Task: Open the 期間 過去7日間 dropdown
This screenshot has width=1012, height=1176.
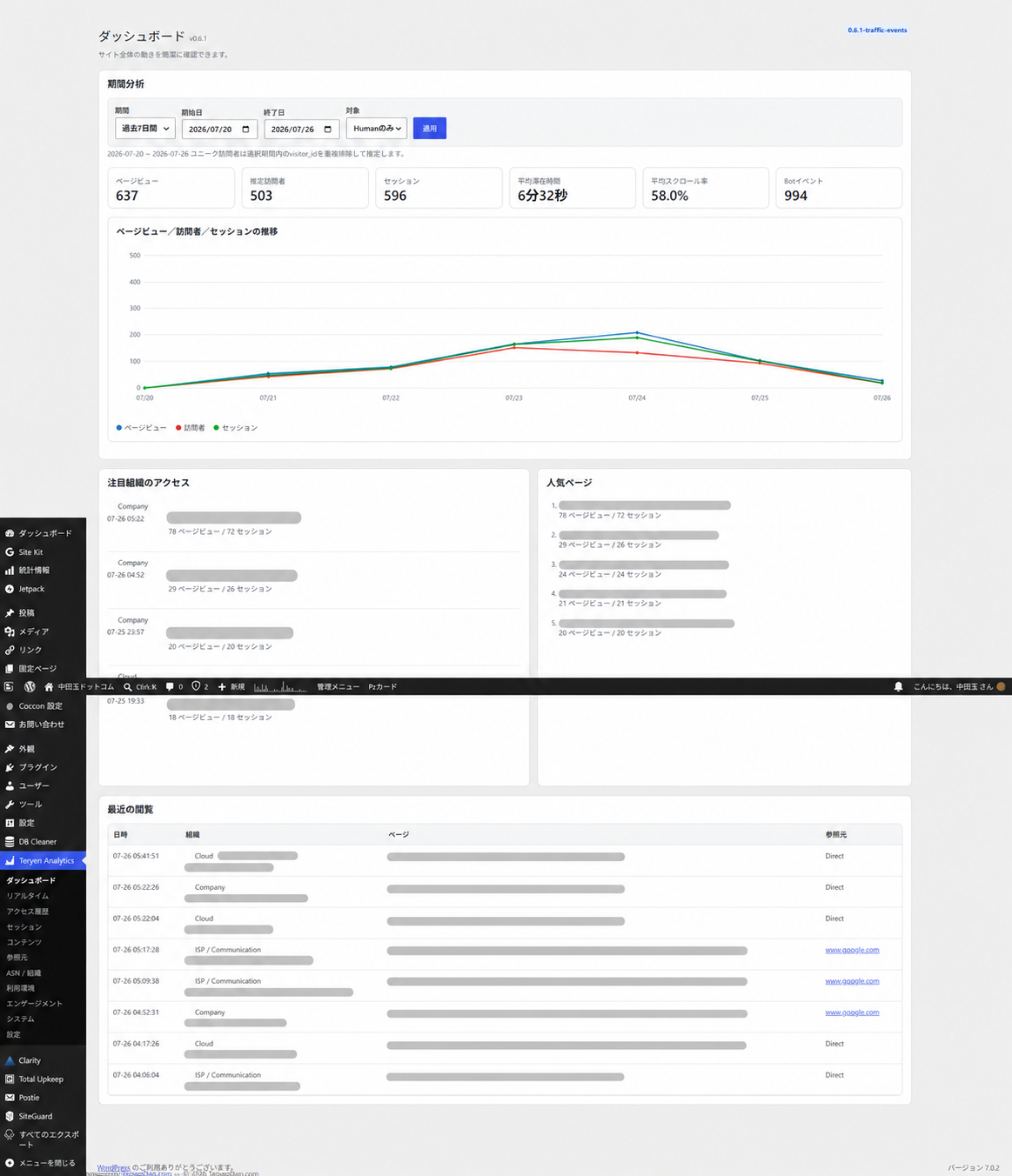Action: coord(145,129)
